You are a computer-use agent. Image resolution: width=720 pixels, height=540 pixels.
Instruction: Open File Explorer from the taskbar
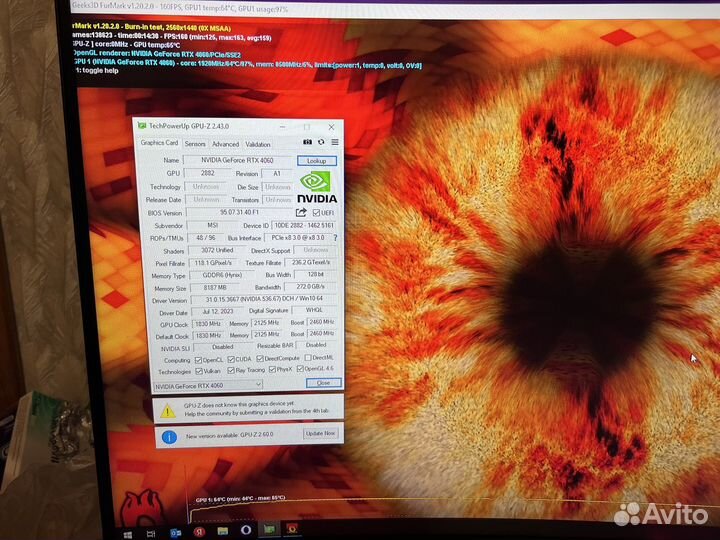[x=223, y=531]
